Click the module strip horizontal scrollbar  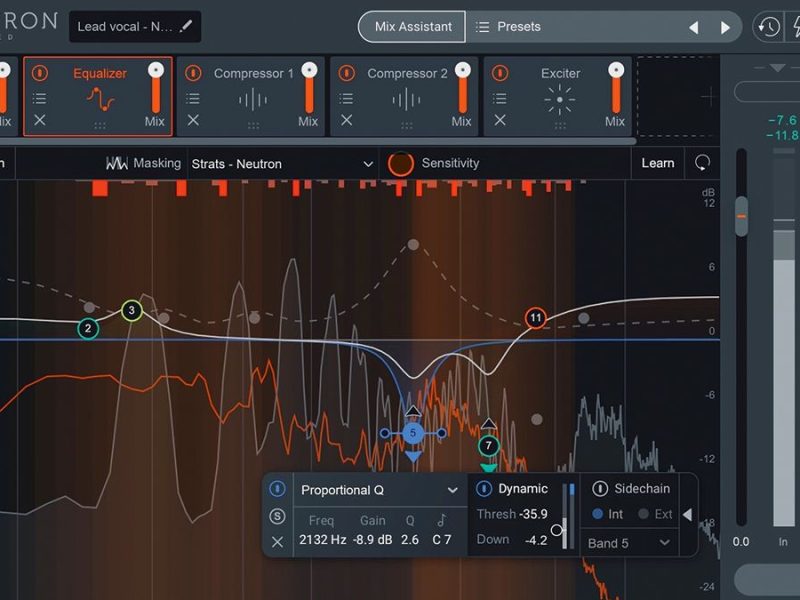pyautogui.click(x=318, y=140)
